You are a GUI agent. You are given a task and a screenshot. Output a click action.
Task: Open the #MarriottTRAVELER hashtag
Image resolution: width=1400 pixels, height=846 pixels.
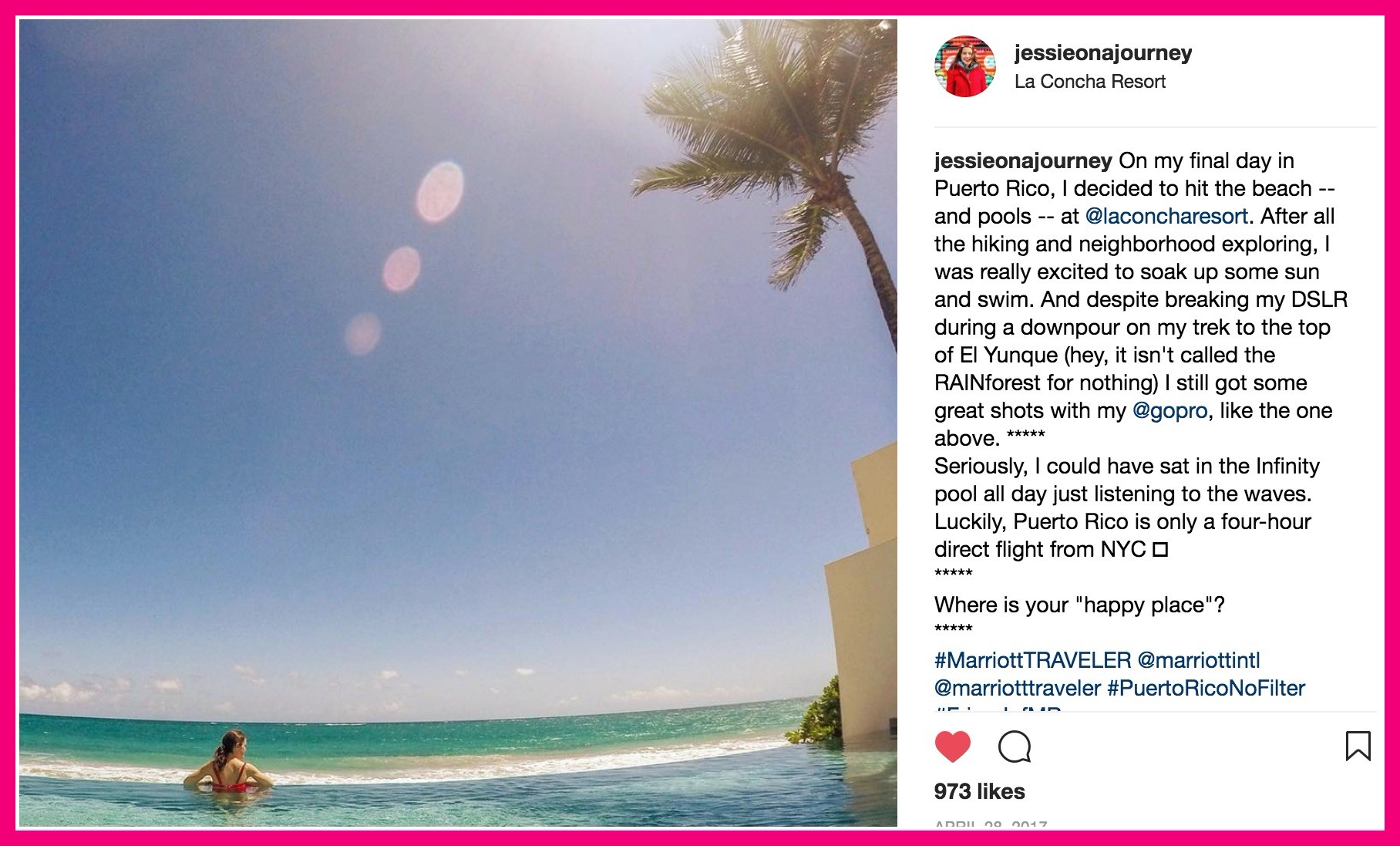[1032, 660]
